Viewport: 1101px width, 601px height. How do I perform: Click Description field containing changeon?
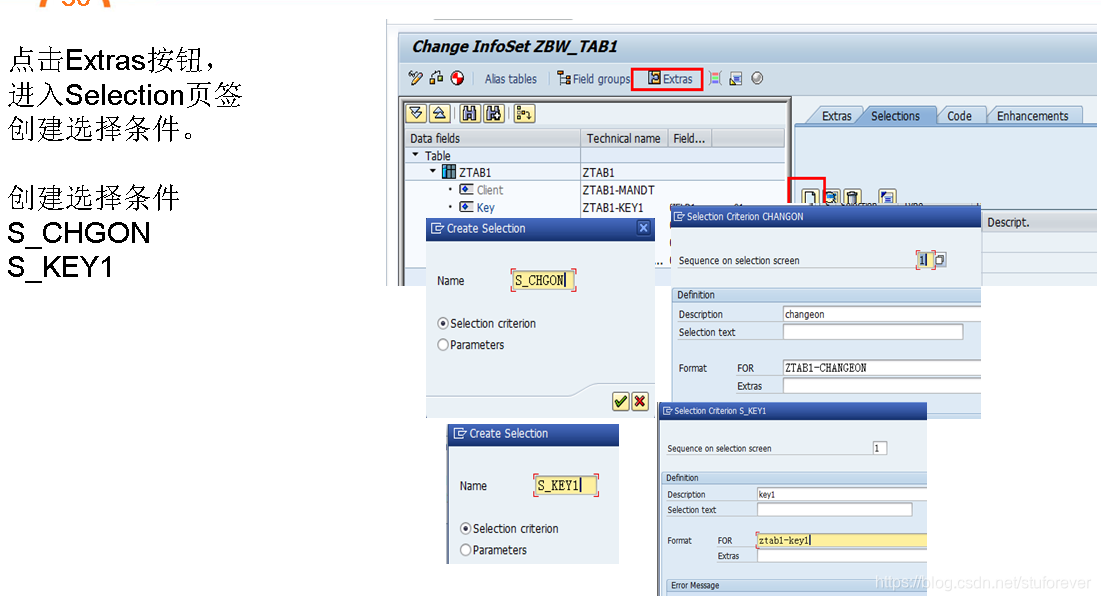pos(881,314)
